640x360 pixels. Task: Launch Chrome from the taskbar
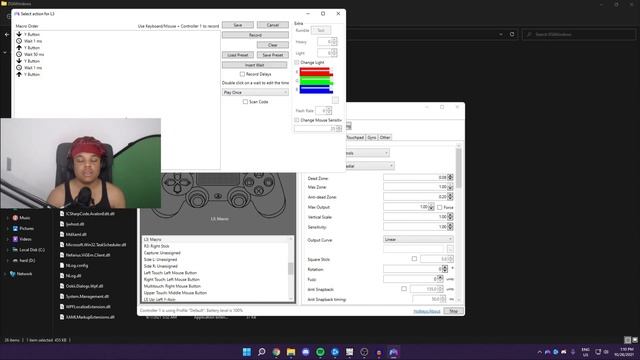pyautogui.click(x=276, y=352)
